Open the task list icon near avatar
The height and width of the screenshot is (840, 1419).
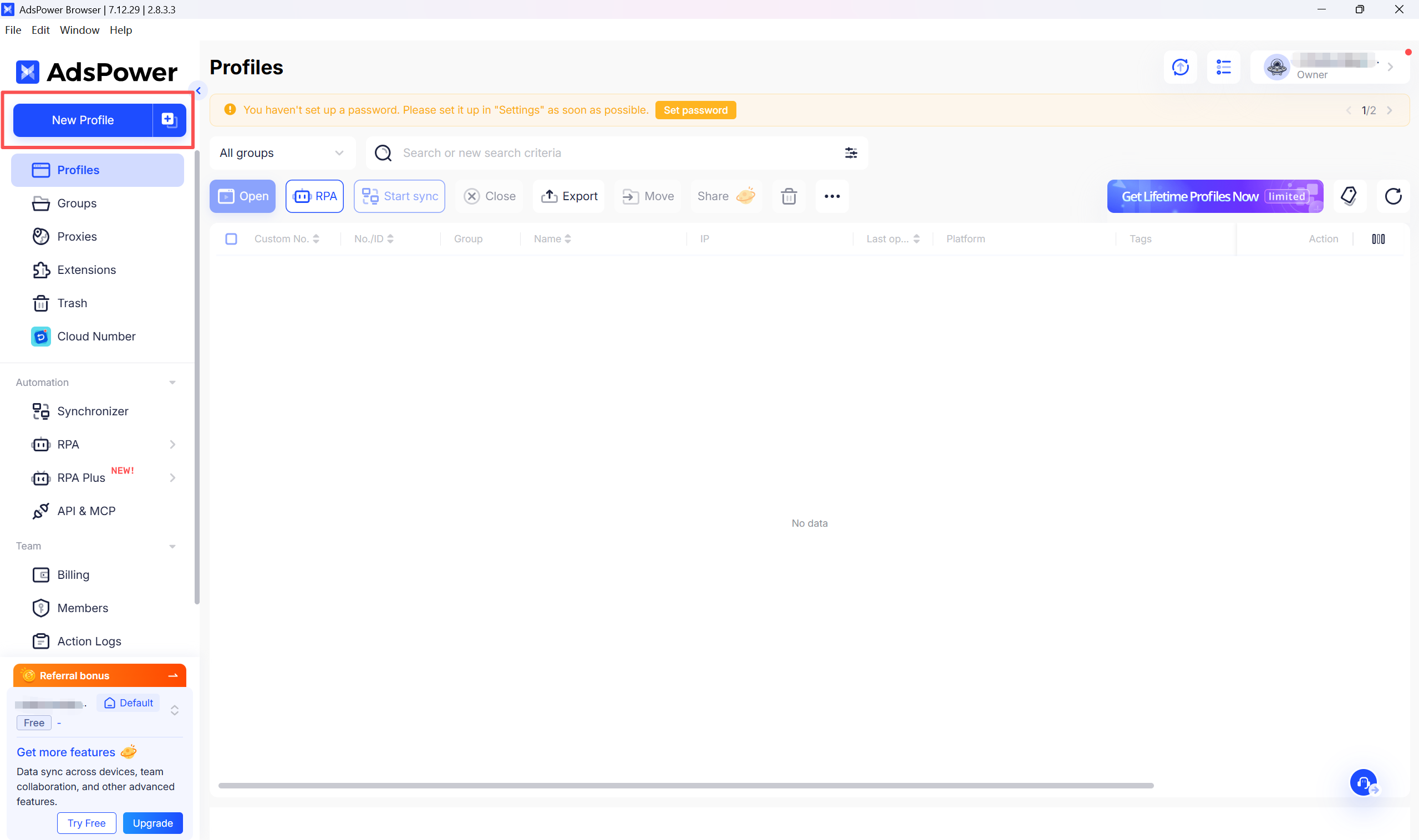[x=1224, y=67]
